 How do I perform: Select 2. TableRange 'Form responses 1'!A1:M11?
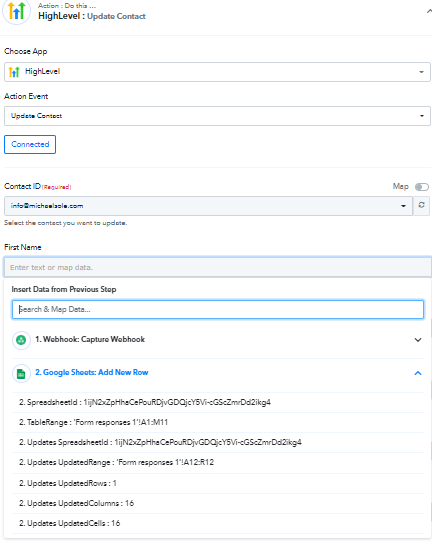point(218,422)
